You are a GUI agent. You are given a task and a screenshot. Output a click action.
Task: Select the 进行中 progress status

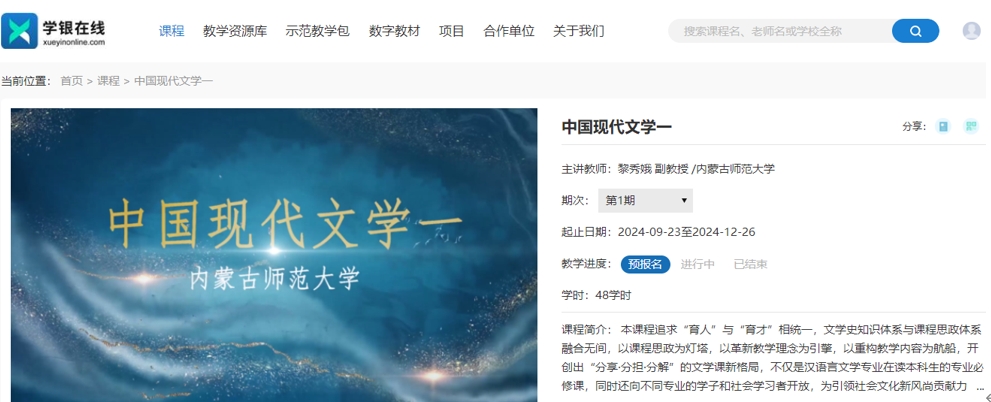pyautogui.click(x=697, y=264)
